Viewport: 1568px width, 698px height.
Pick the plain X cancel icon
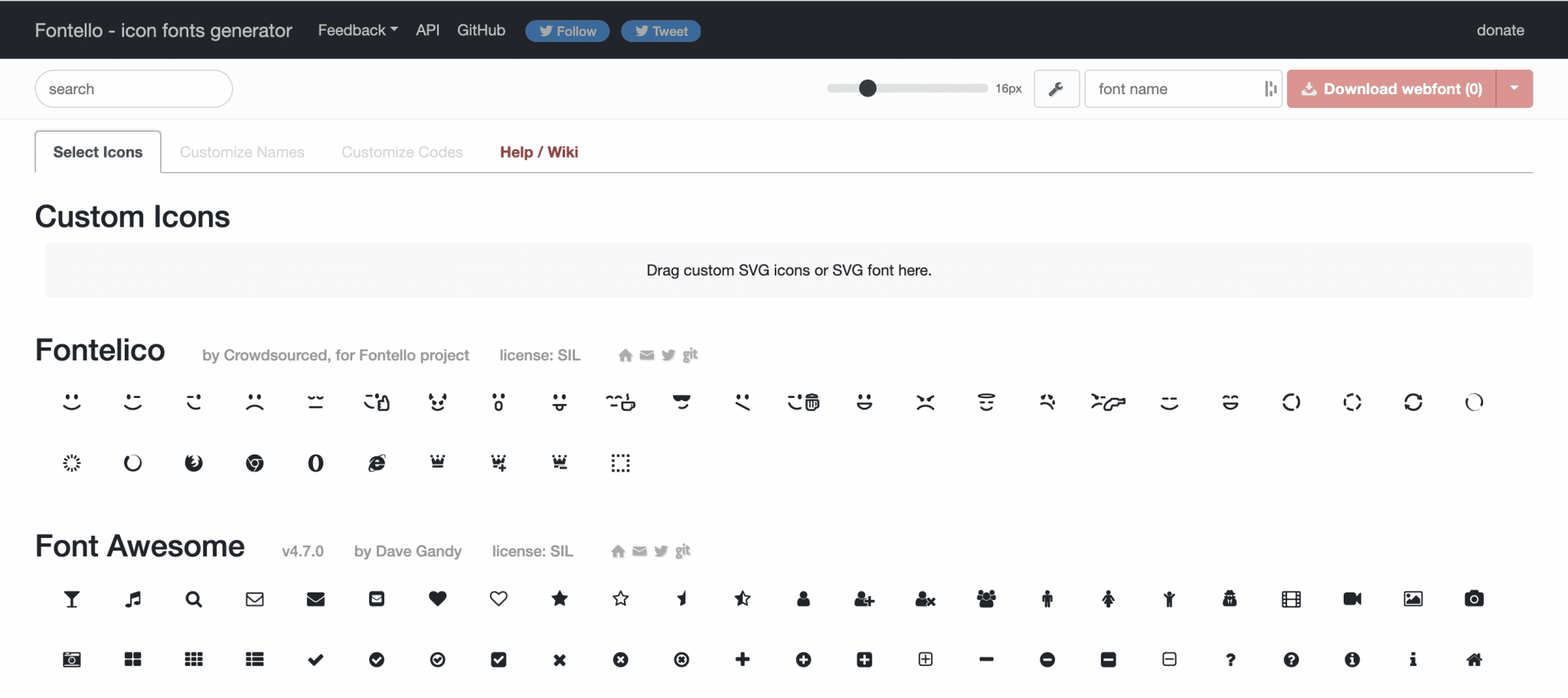(x=560, y=659)
